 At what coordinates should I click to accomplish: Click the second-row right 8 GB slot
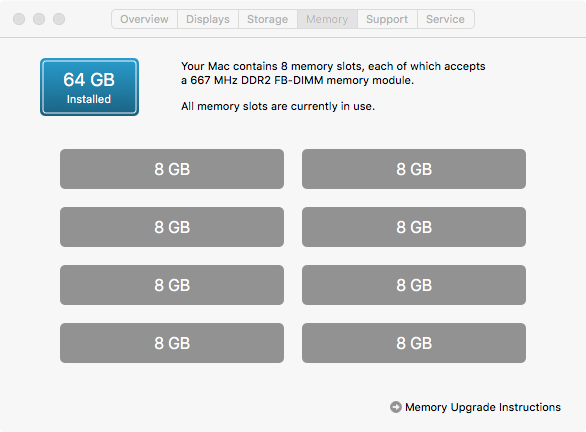tap(414, 227)
